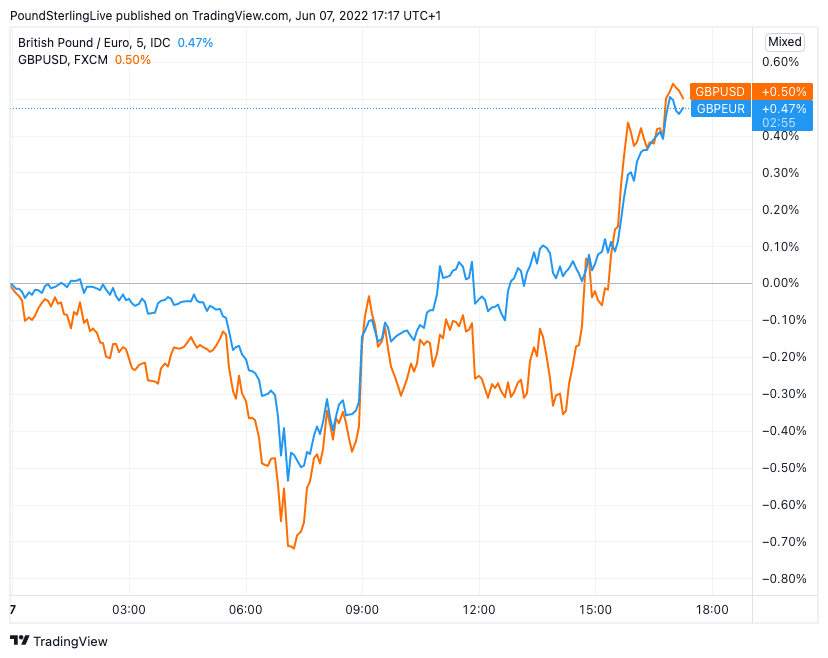This screenshot has height=658, width=828.
Task: Click the 06:00 time axis label
Action: pos(246,610)
